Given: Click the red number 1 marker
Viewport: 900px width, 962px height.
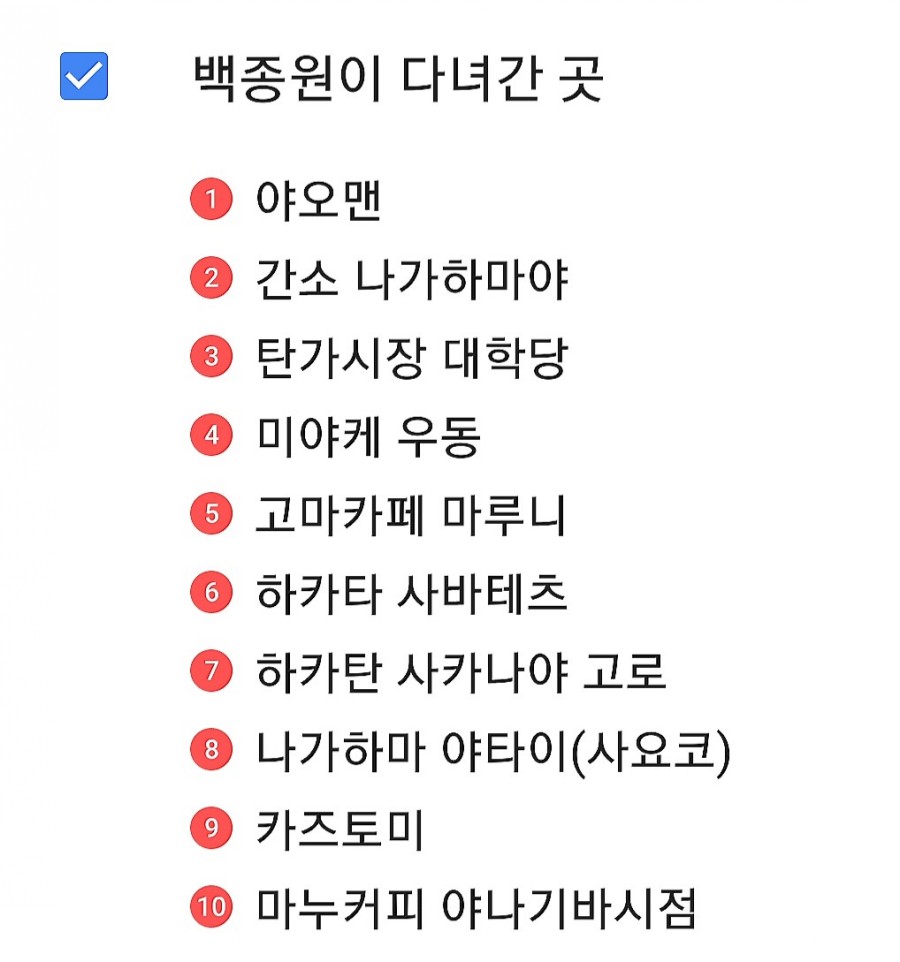Looking at the screenshot, I should [211, 199].
